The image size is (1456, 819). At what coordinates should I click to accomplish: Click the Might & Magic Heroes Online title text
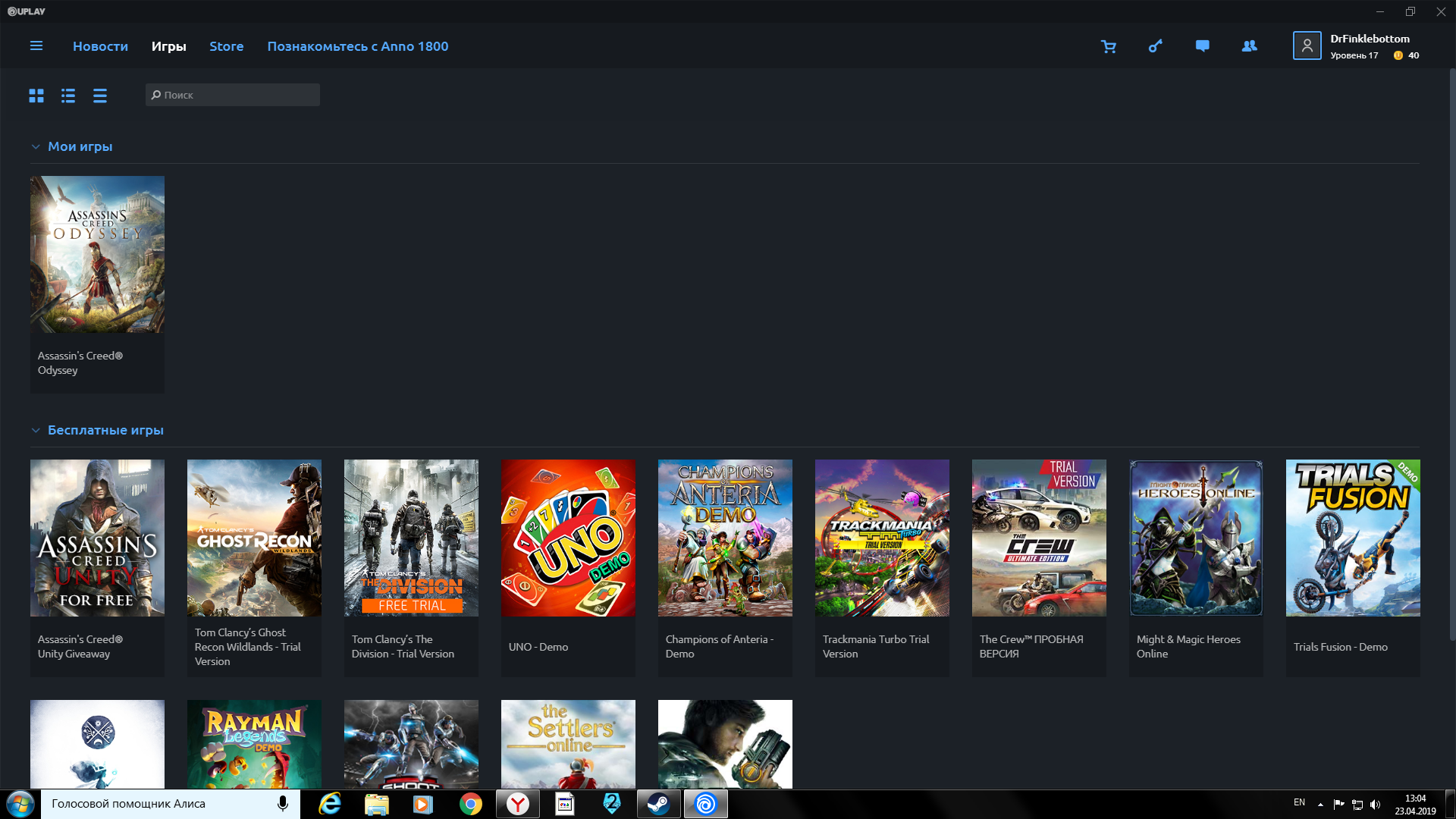(x=1188, y=647)
